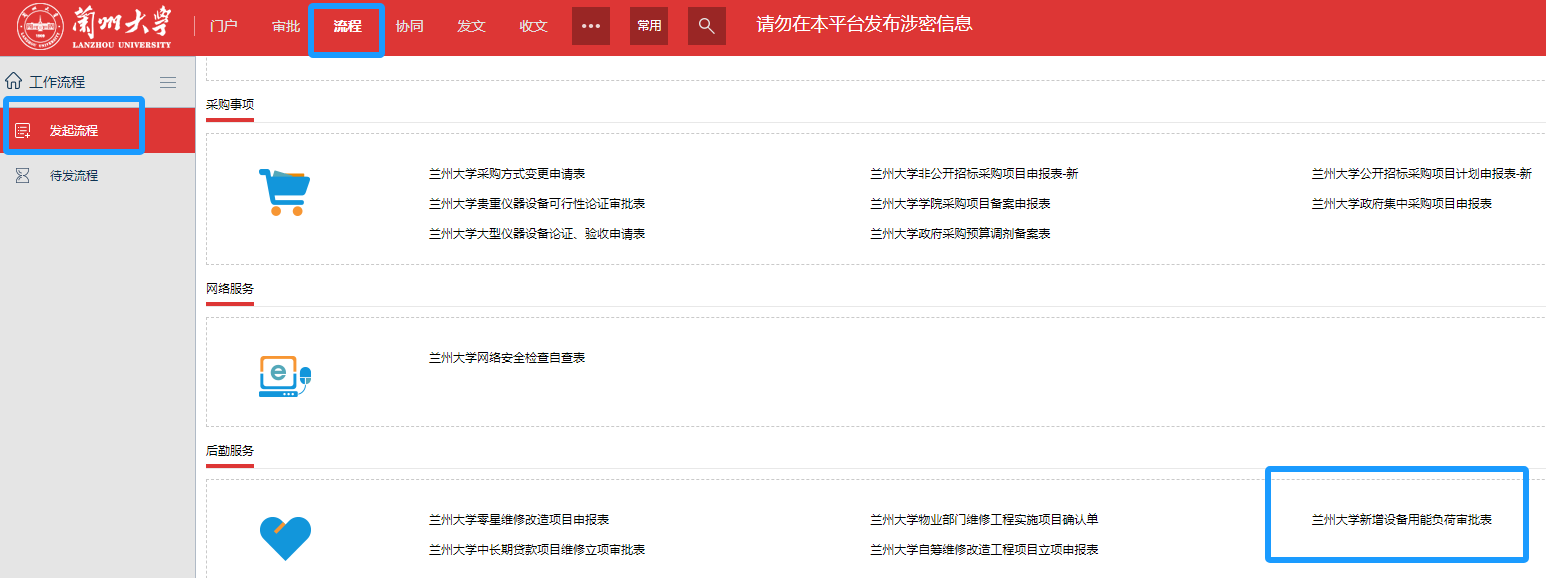Open 兰州大学零星维修改造项目申报表
1546x578 pixels.
point(519,520)
